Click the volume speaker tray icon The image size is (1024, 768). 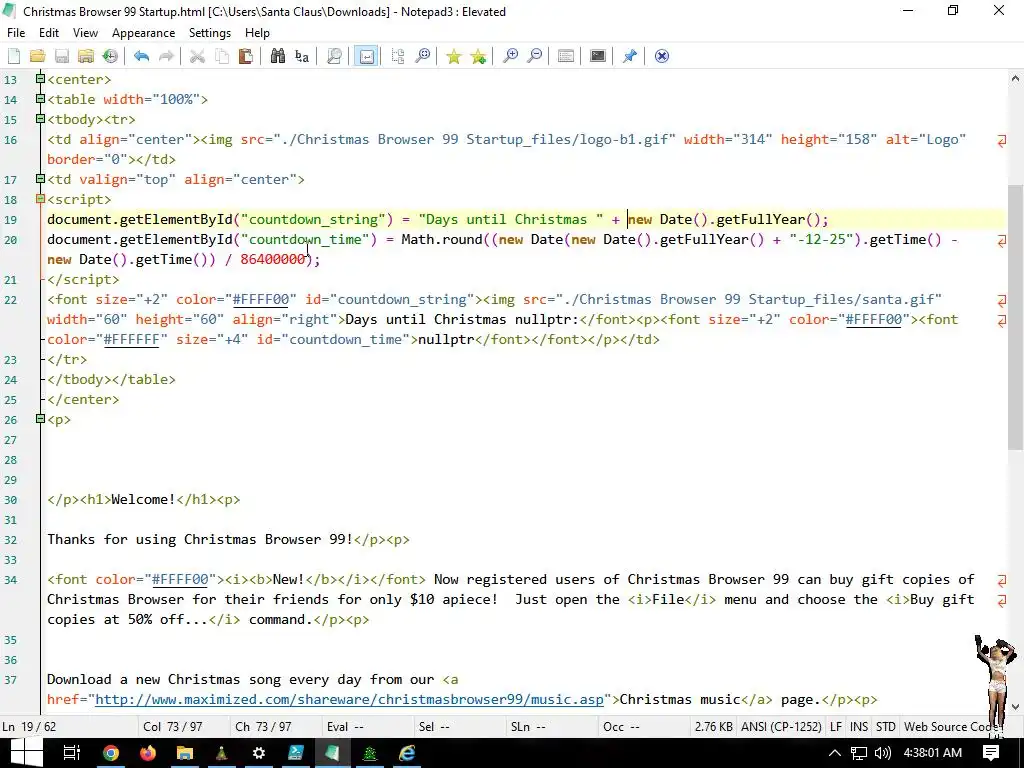tap(882, 753)
